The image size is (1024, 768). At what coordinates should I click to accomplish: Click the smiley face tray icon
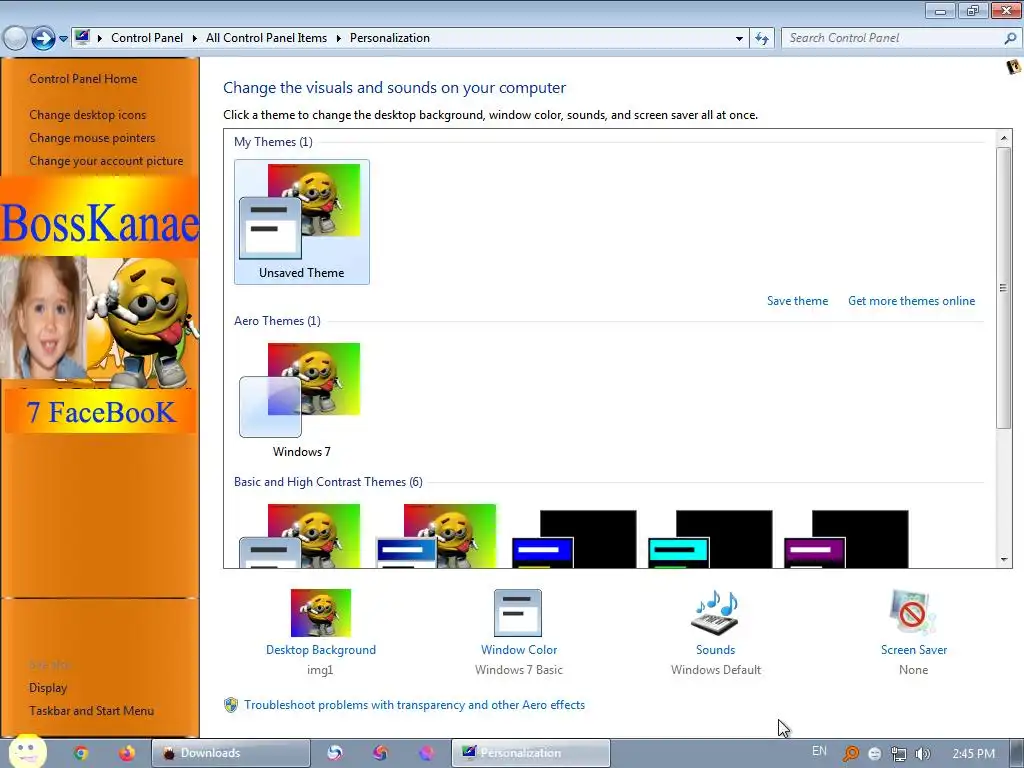(874, 754)
